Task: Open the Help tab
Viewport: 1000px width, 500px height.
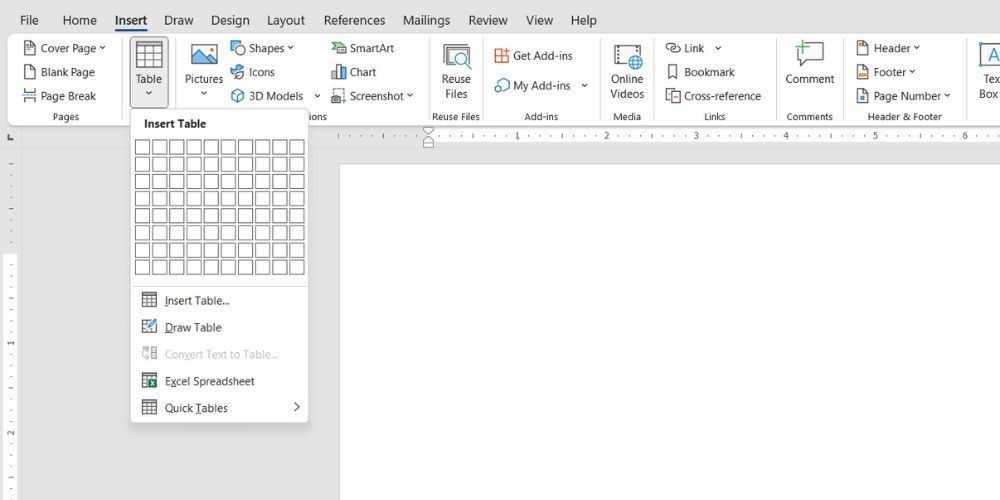Action: 584,20
